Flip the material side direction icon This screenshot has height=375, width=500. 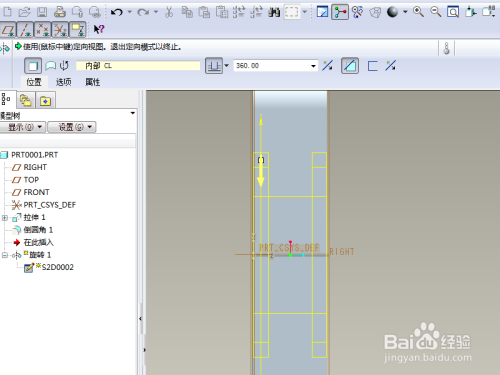(390, 66)
